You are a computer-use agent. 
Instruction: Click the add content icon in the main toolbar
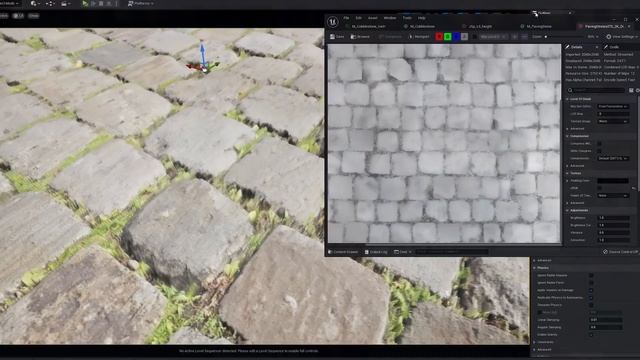coord(34,4)
